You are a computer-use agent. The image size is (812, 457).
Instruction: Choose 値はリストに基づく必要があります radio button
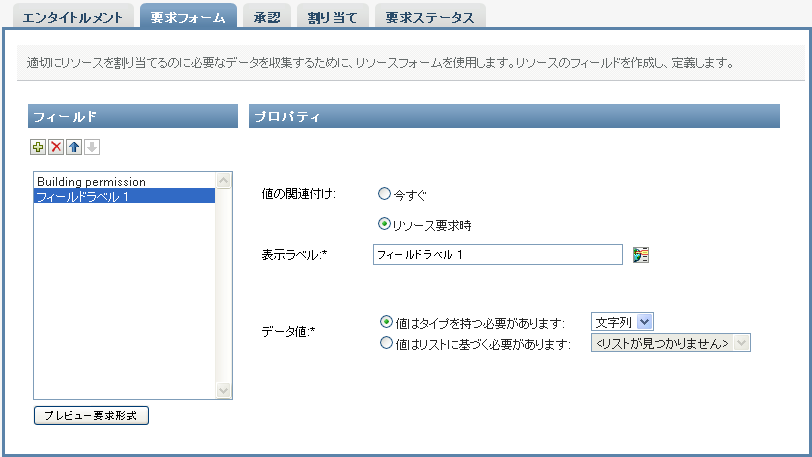pyautogui.click(x=386, y=342)
